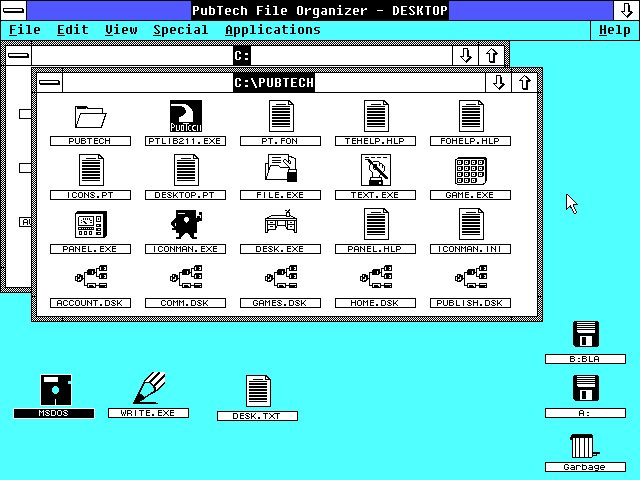The image size is (640, 480).
Task: Launch DESK.EXE desk icon
Action: [281, 222]
